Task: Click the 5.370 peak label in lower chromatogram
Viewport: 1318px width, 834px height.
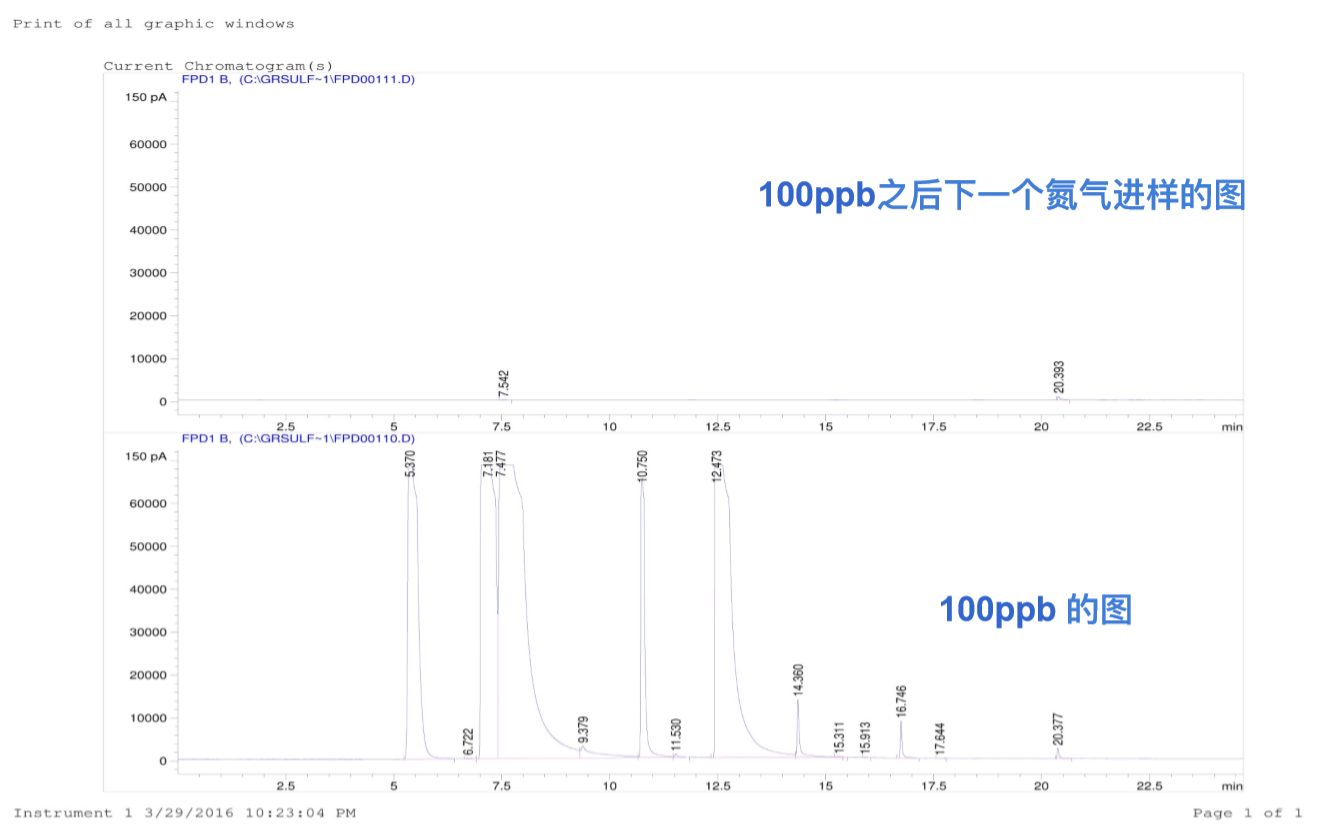Action: pyautogui.click(x=410, y=464)
